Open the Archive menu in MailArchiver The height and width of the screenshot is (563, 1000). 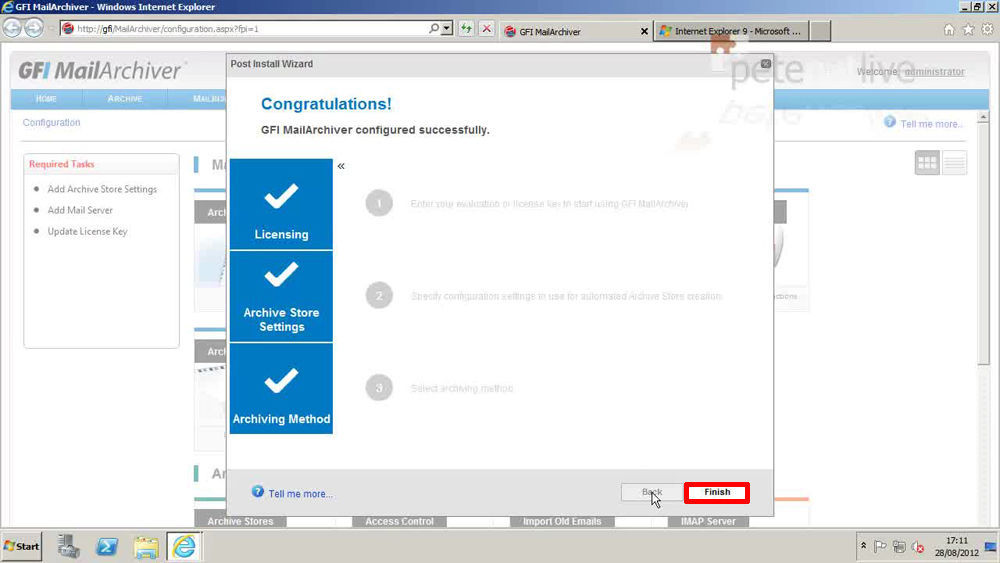coord(125,99)
